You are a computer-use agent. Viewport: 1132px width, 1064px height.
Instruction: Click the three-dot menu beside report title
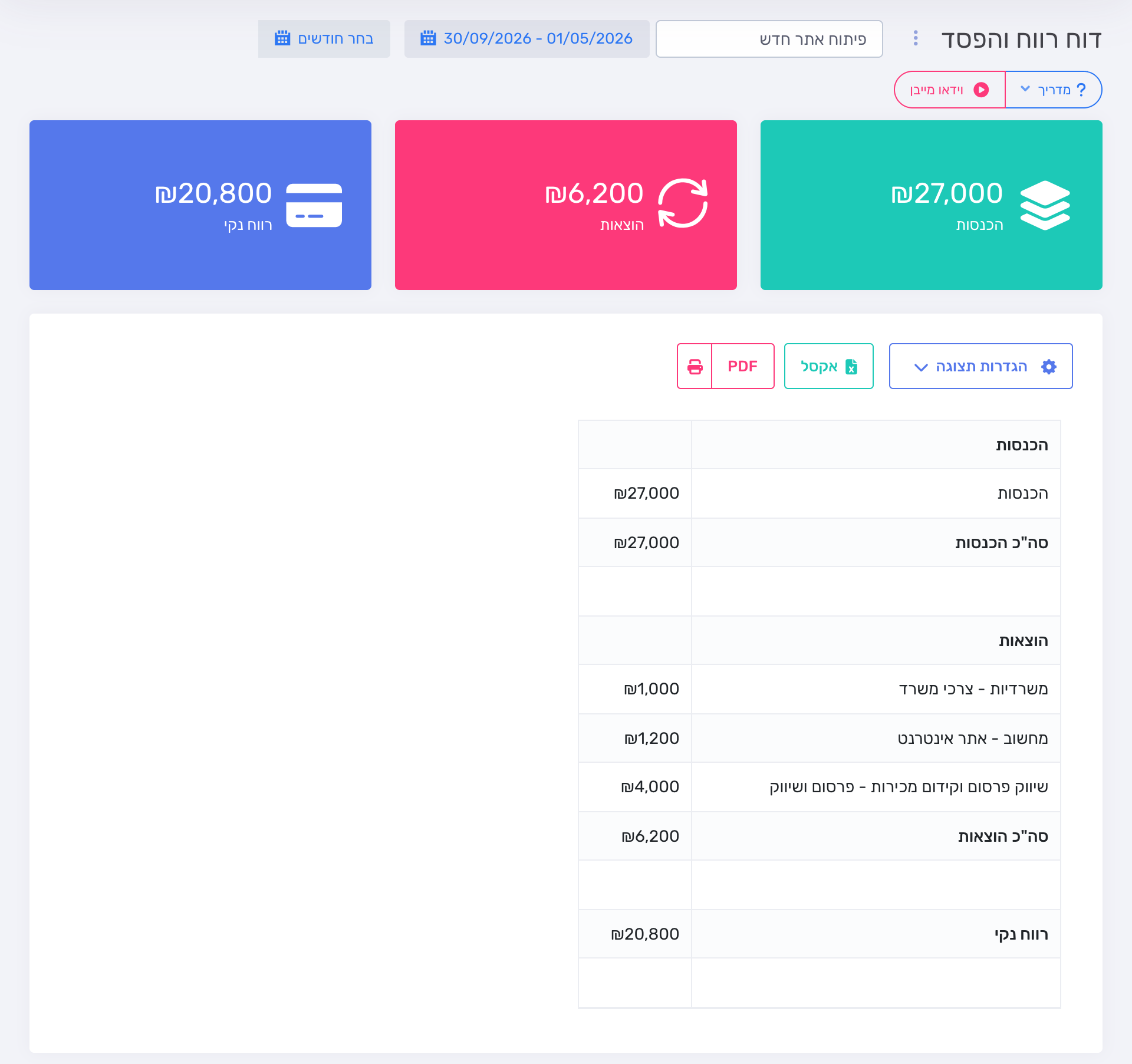click(915, 38)
